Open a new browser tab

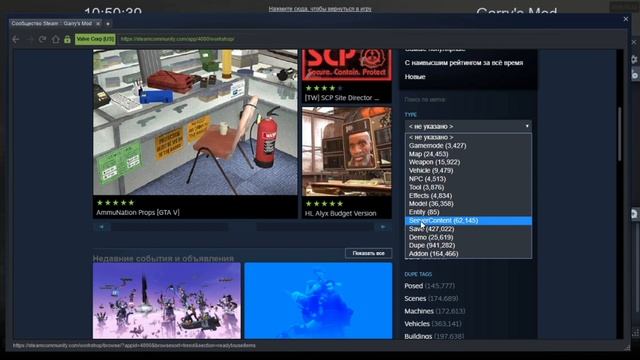click(108, 24)
